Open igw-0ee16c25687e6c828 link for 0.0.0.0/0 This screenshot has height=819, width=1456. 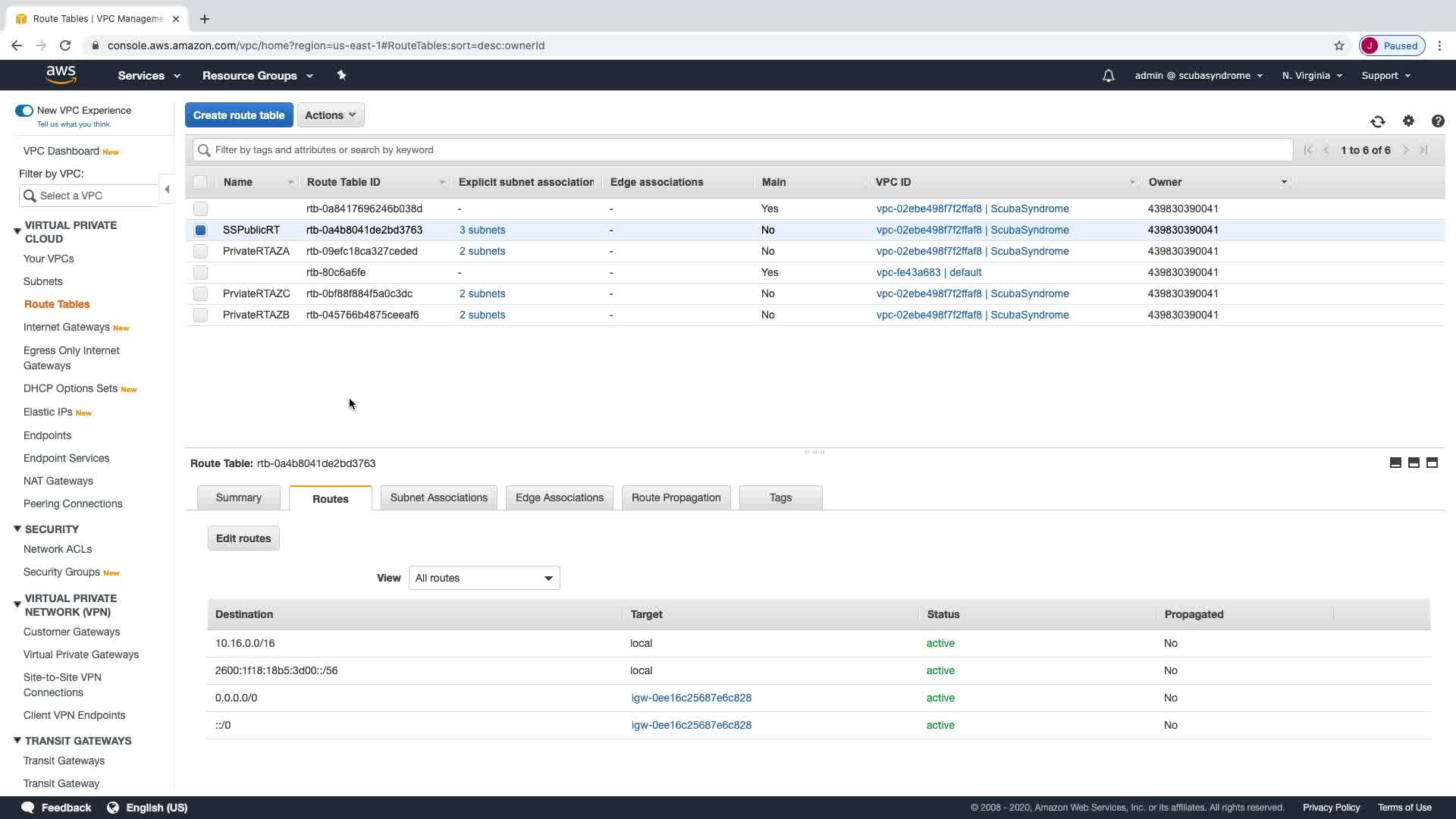[x=691, y=698]
